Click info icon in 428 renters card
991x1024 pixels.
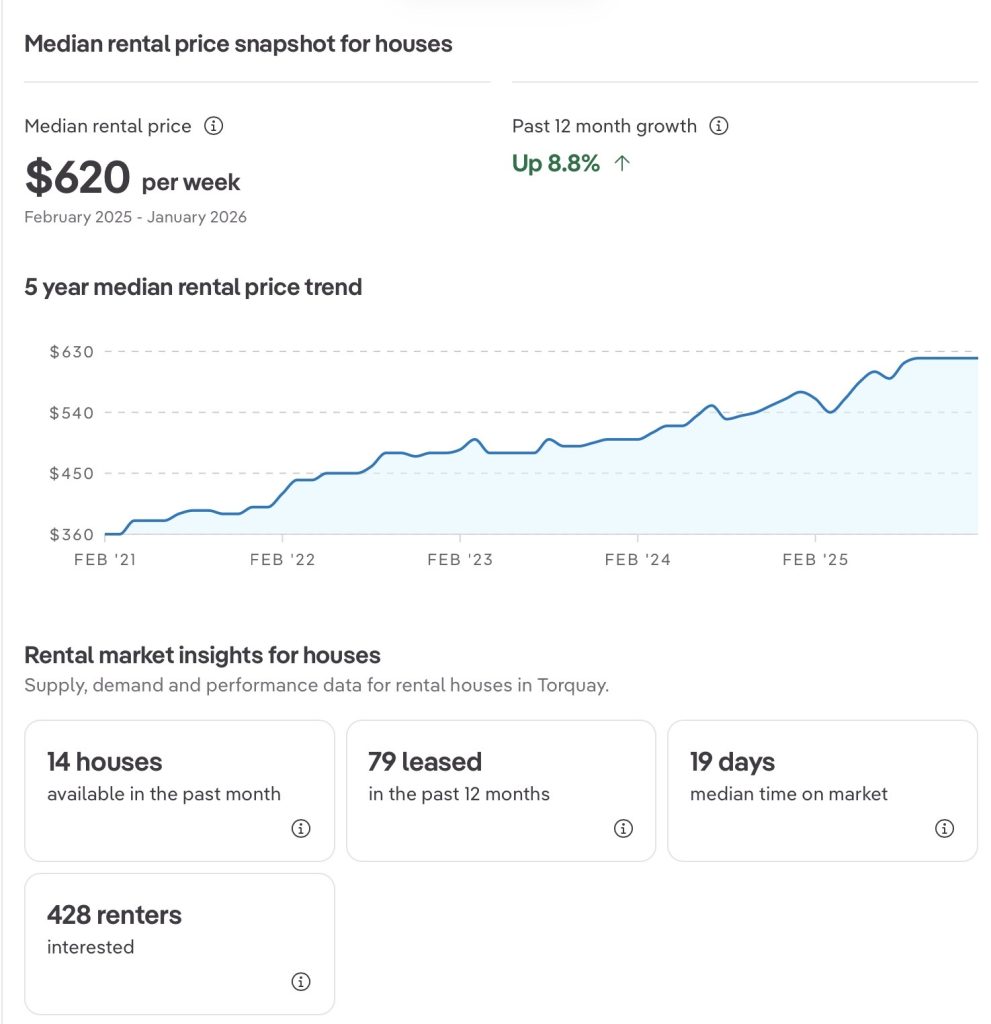(x=301, y=981)
